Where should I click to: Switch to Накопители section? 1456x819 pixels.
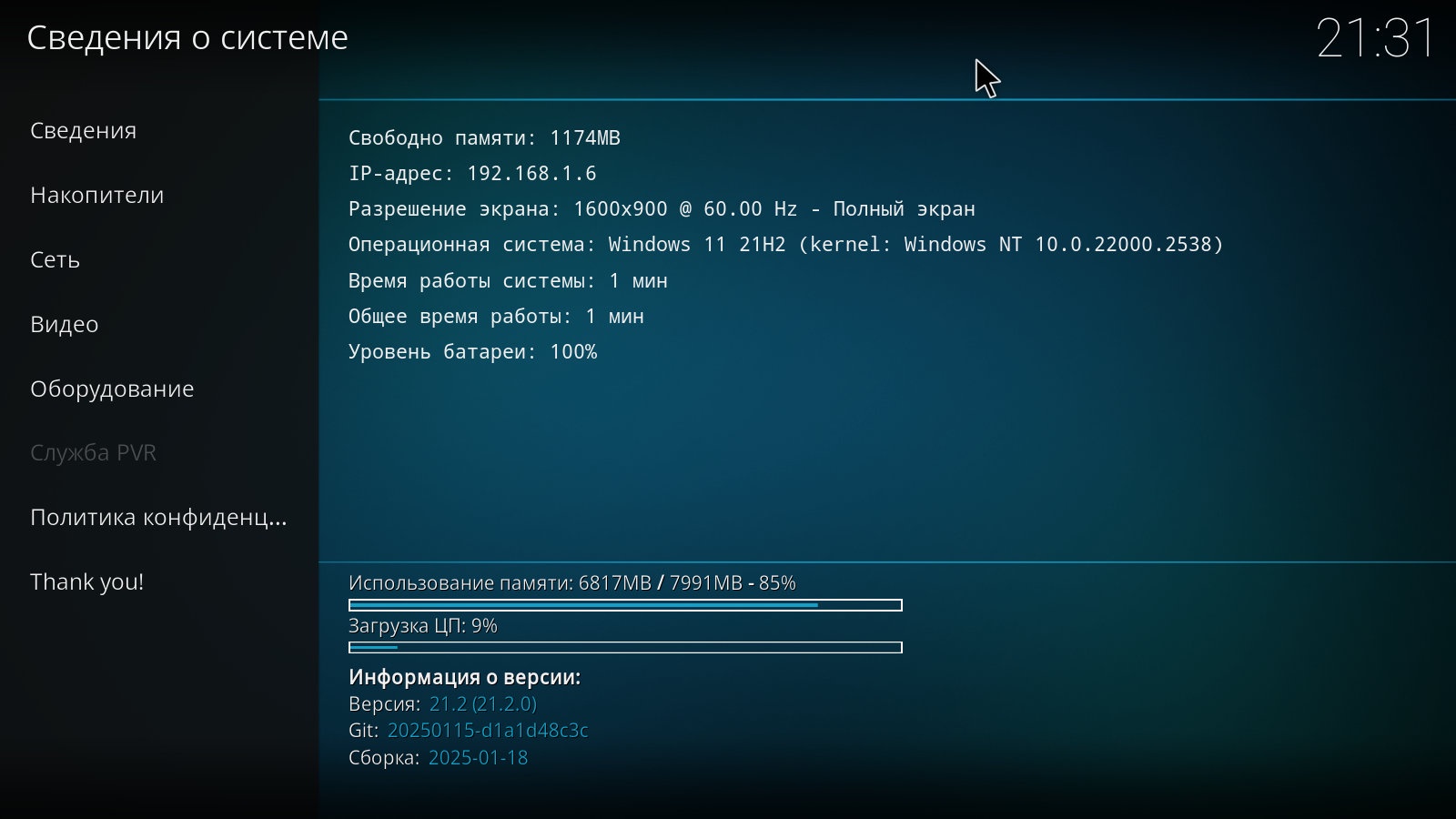click(96, 195)
